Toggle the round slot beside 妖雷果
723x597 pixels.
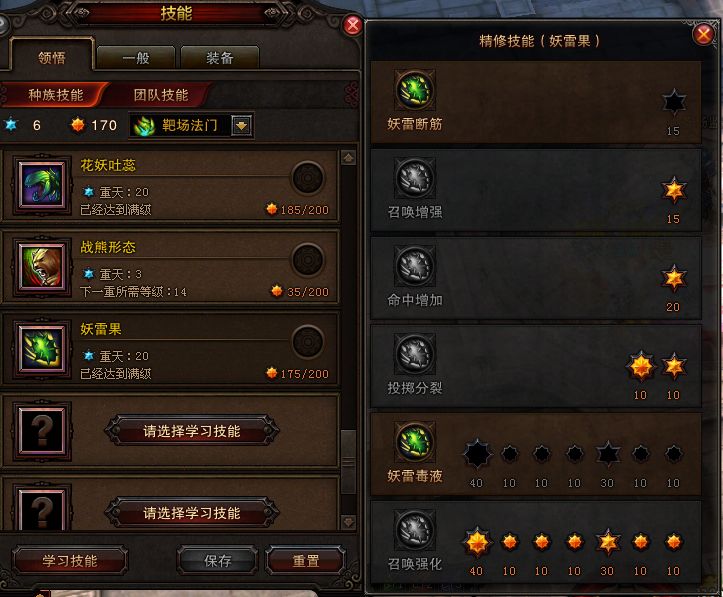[x=308, y=342]
